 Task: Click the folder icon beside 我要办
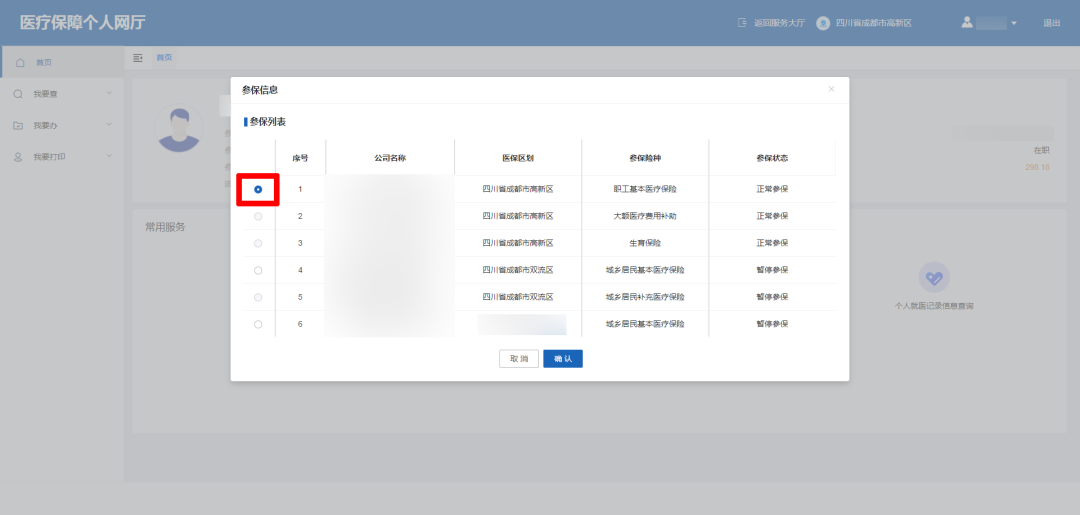pos(18,125)
